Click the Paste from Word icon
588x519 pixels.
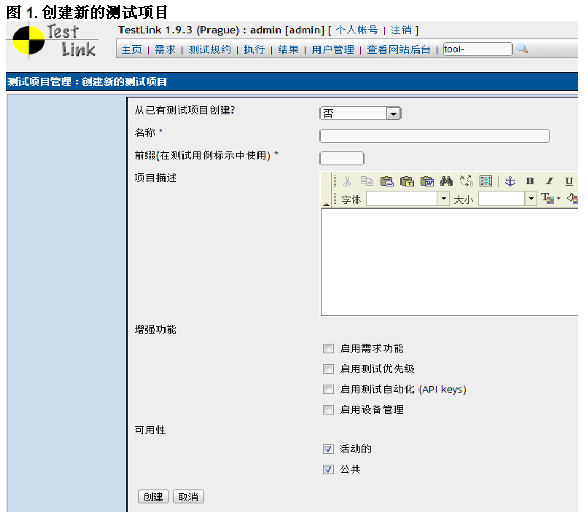[x=427, y=182]
